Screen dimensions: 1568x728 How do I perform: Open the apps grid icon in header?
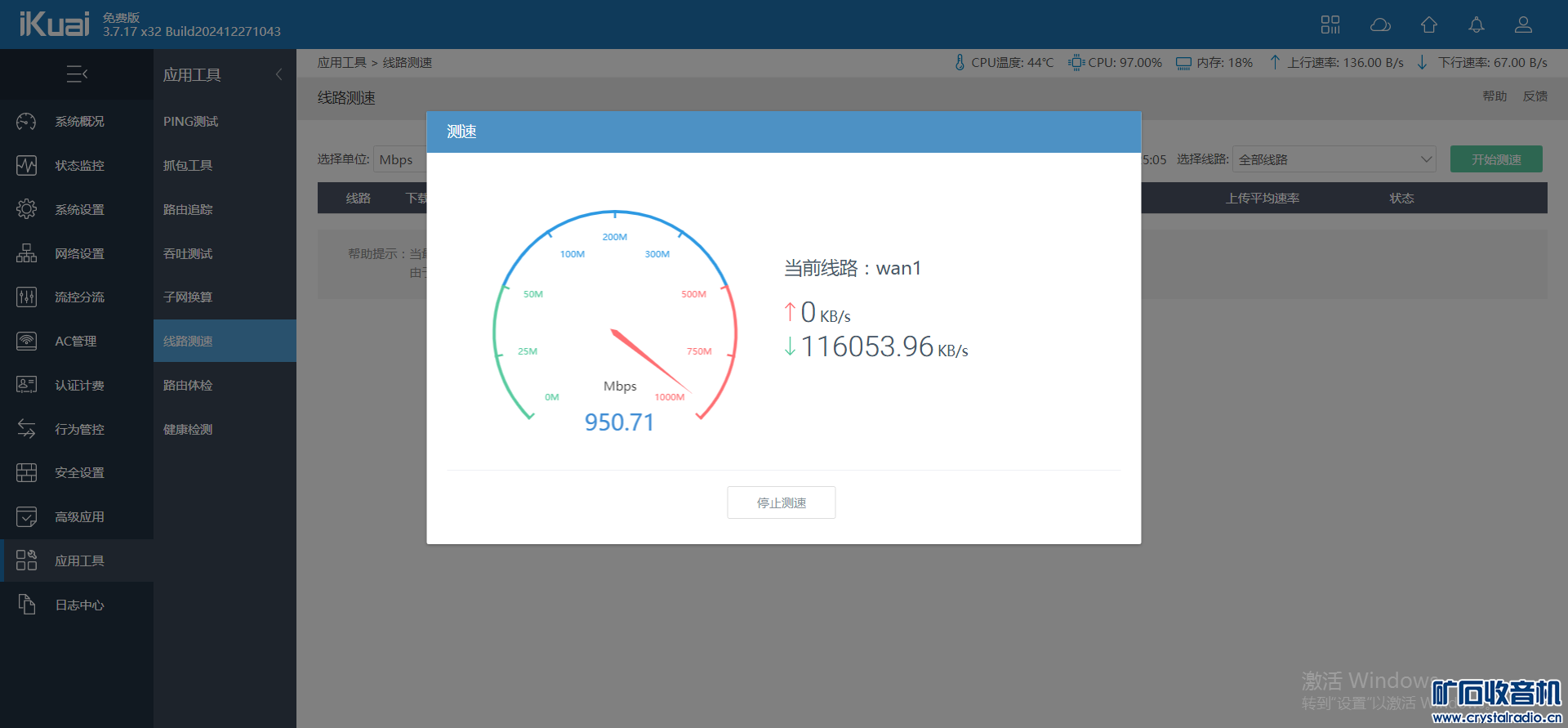coord(1330,25)
